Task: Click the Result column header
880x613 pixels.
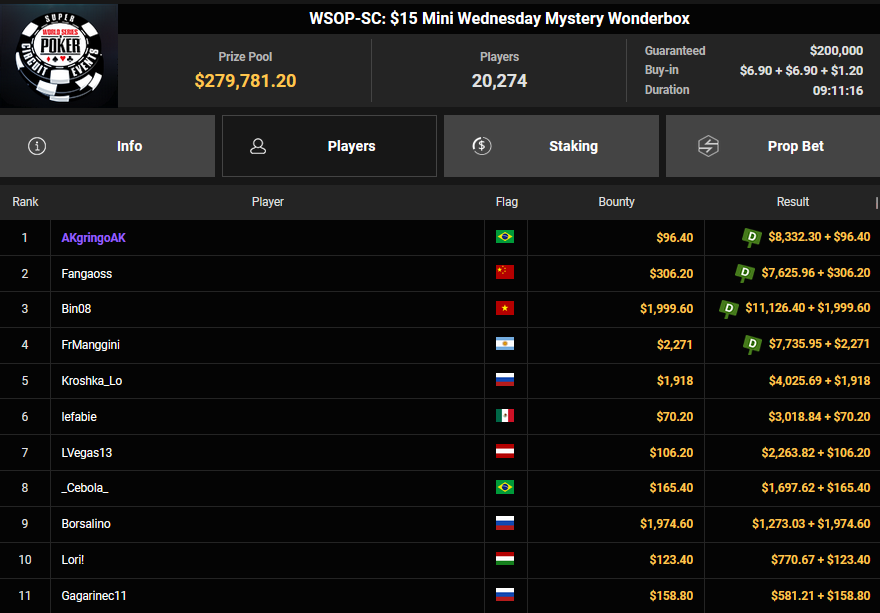Action: [792, 202]
